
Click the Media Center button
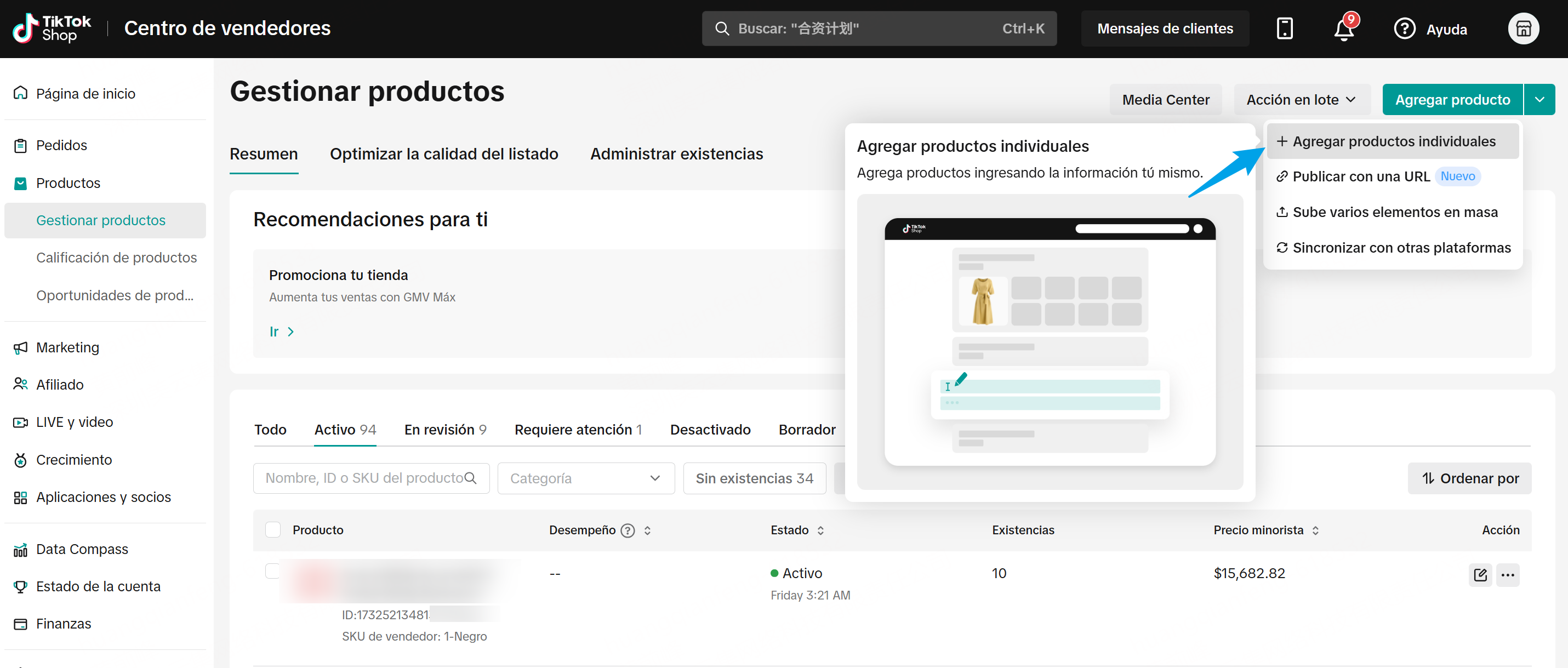1165,99
